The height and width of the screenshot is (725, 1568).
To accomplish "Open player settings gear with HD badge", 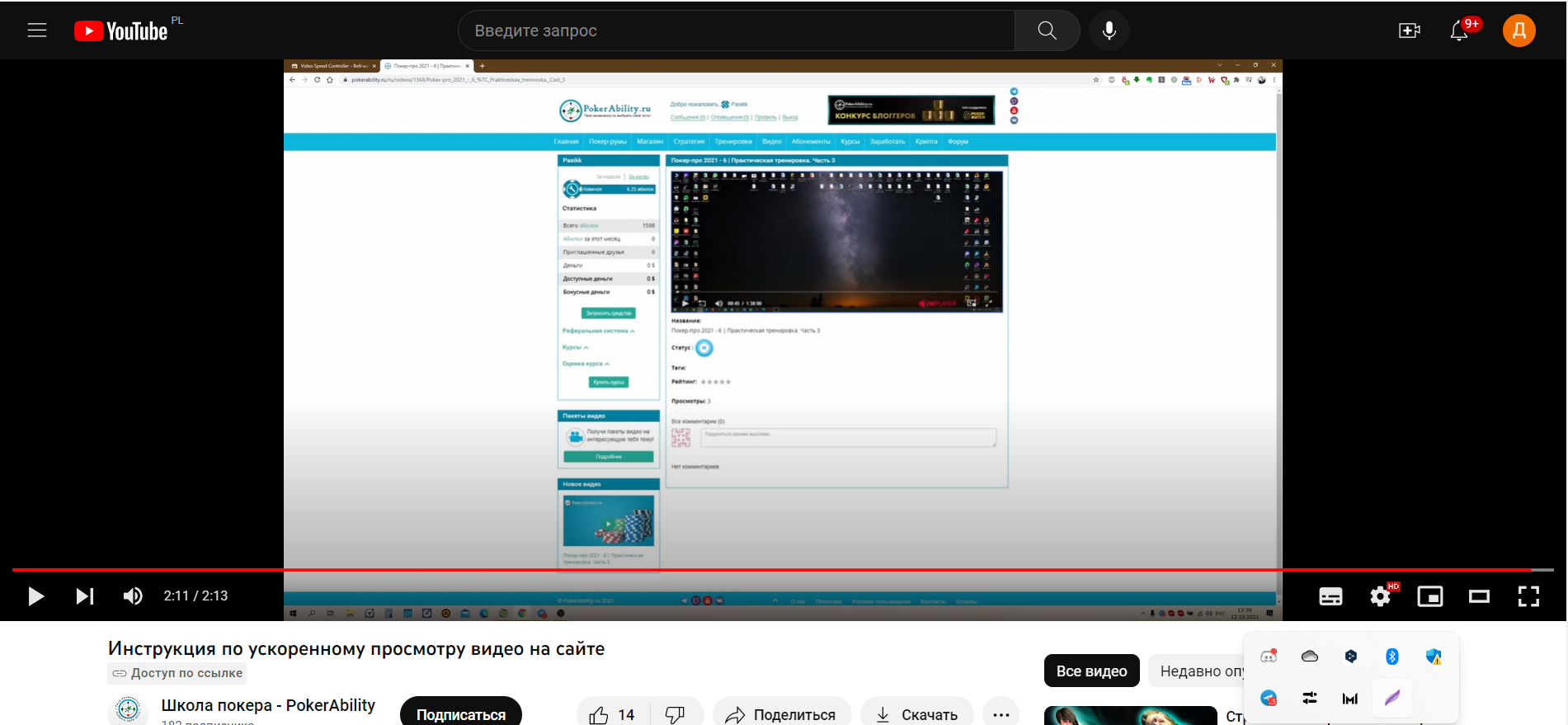I will 1382,596.
